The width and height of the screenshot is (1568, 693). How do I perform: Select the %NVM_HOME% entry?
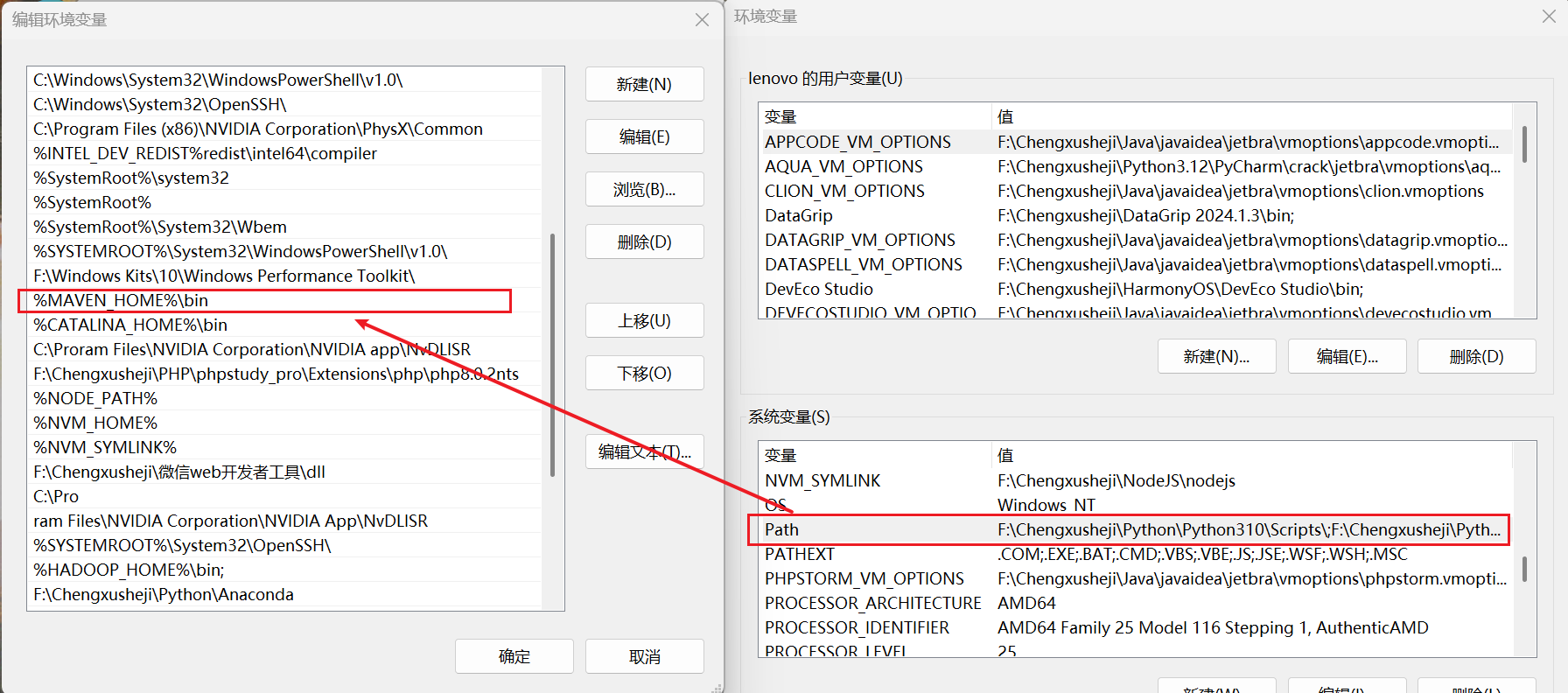point(284,423)
